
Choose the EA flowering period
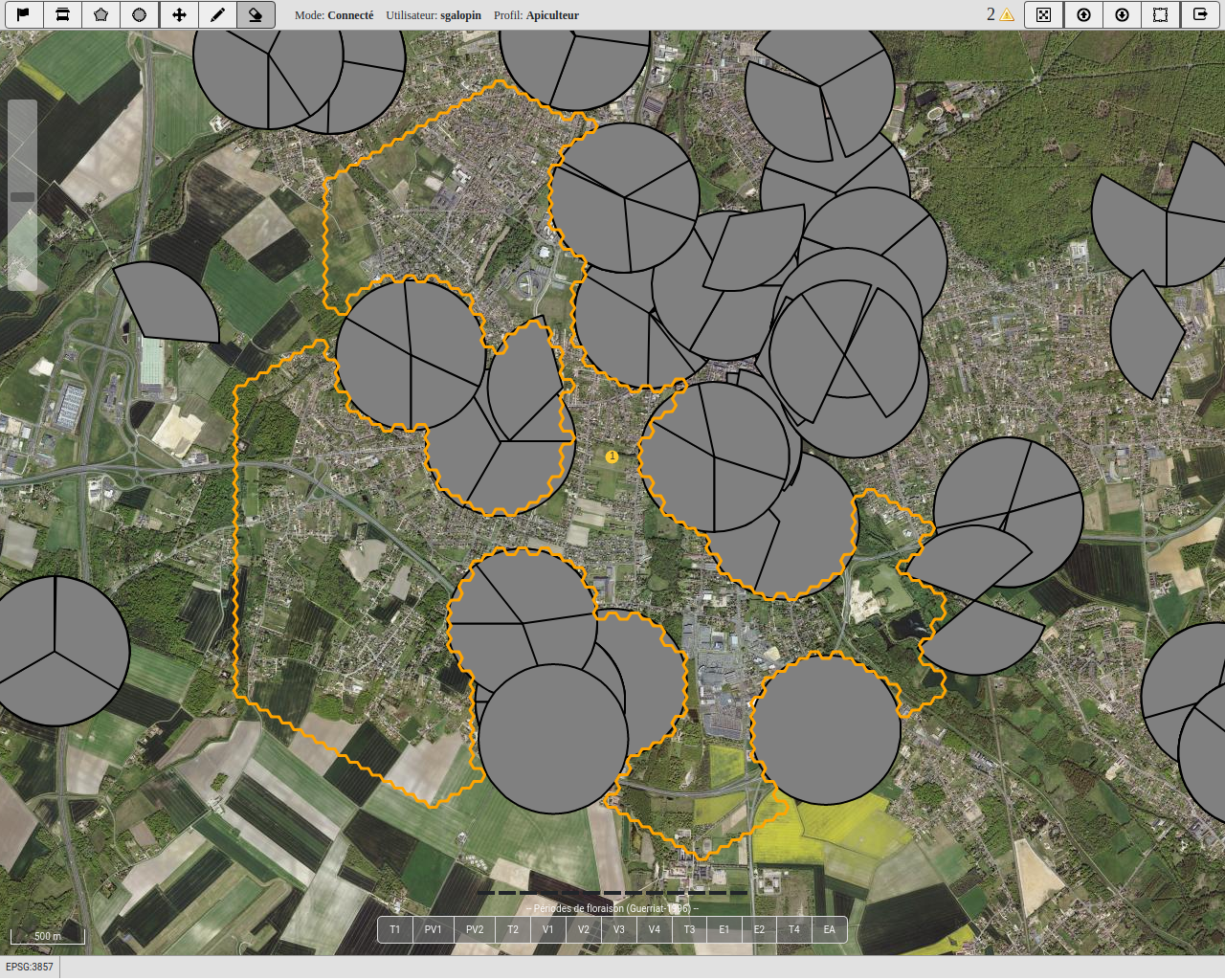point(829,929)
